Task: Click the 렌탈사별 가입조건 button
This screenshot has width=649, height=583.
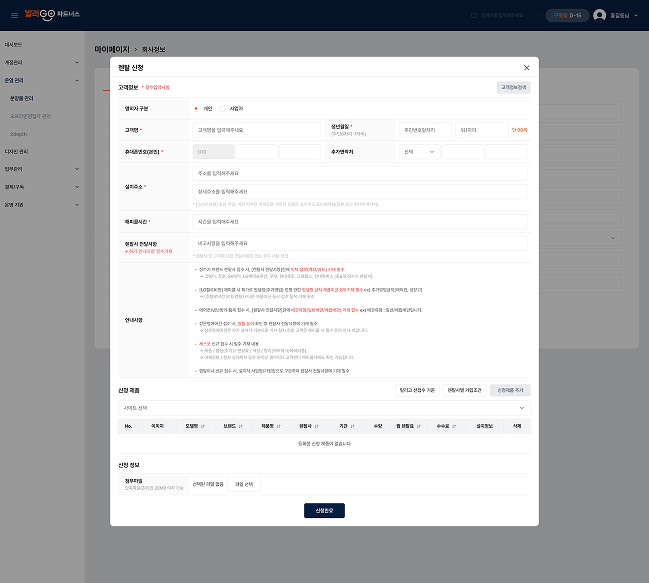Action: [x=464, y=390]
